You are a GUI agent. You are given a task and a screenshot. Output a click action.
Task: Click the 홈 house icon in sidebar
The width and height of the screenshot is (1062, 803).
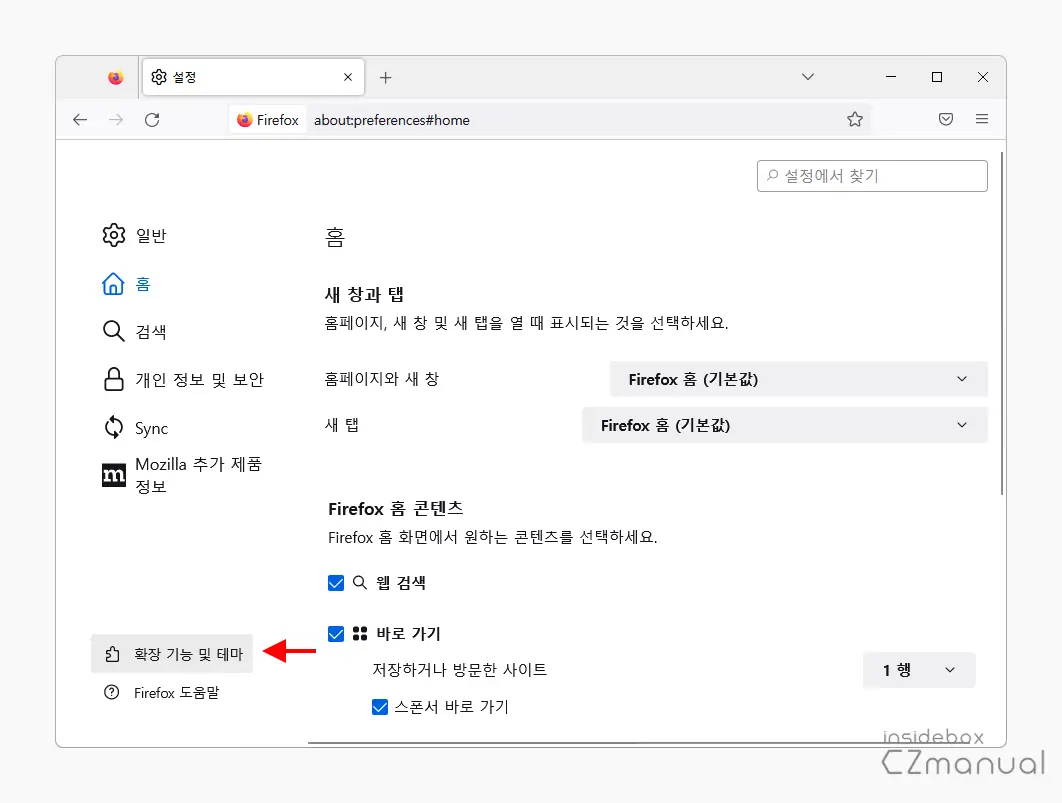[x=113, y=284]
